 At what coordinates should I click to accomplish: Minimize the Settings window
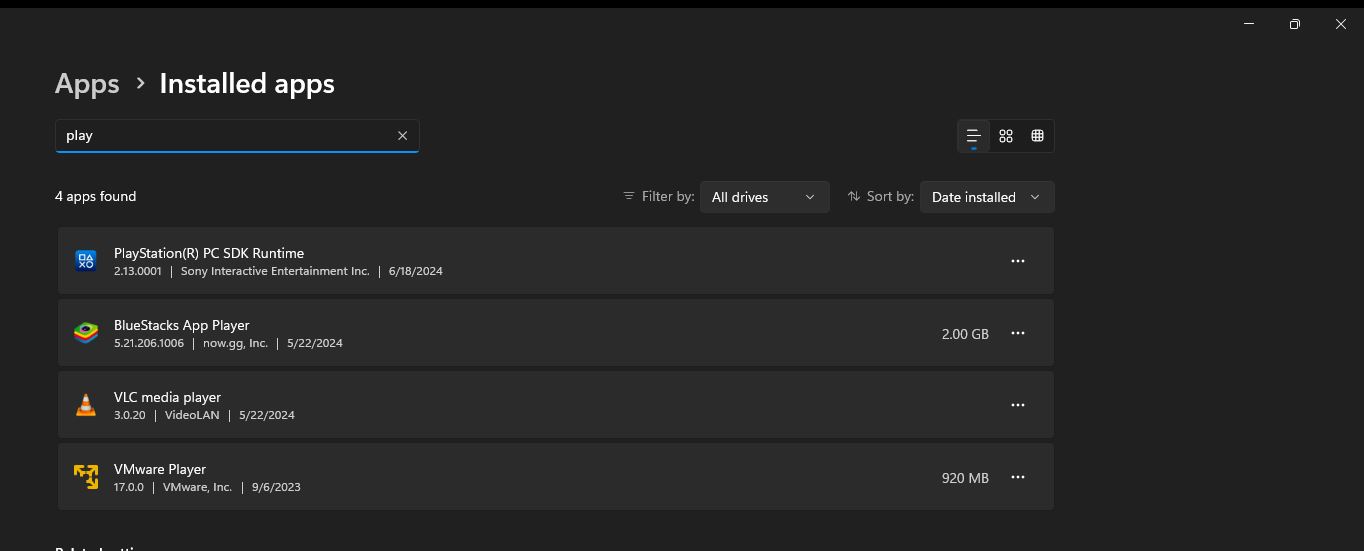pyautogui.click(x=1249, y=24)
